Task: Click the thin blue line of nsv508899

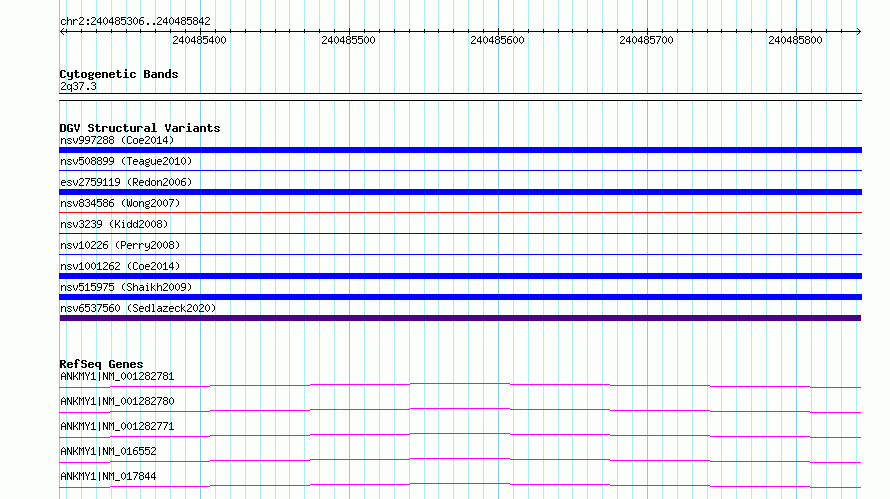Action: 460,170
